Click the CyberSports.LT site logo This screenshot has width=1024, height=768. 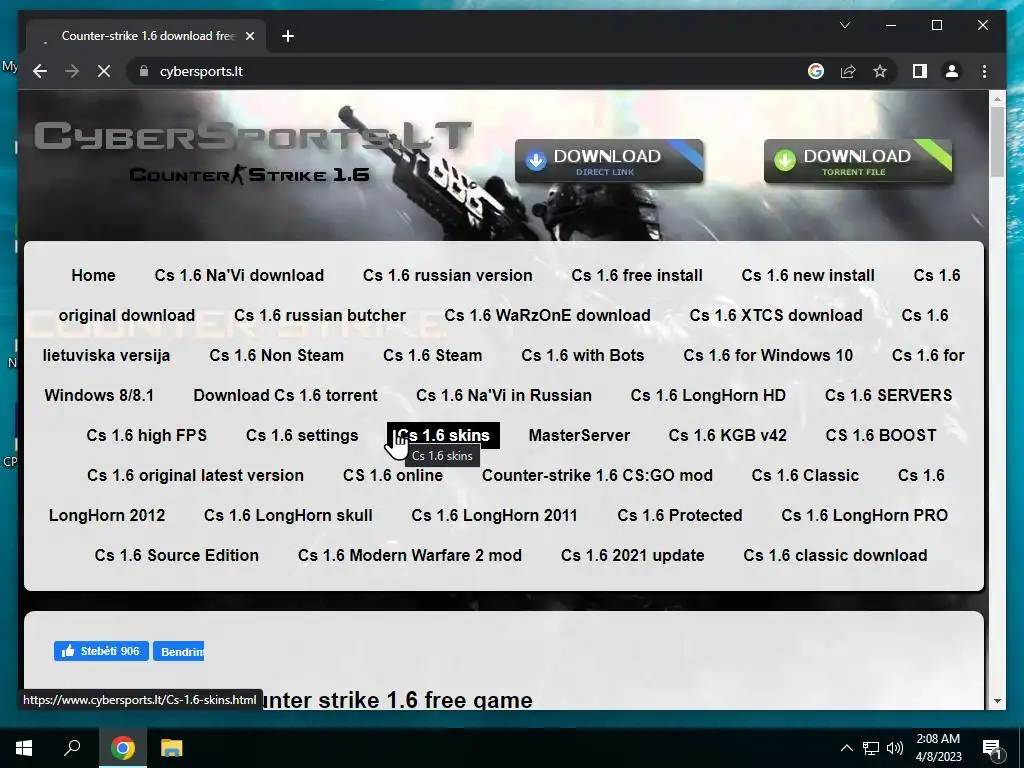click(252, 152)
